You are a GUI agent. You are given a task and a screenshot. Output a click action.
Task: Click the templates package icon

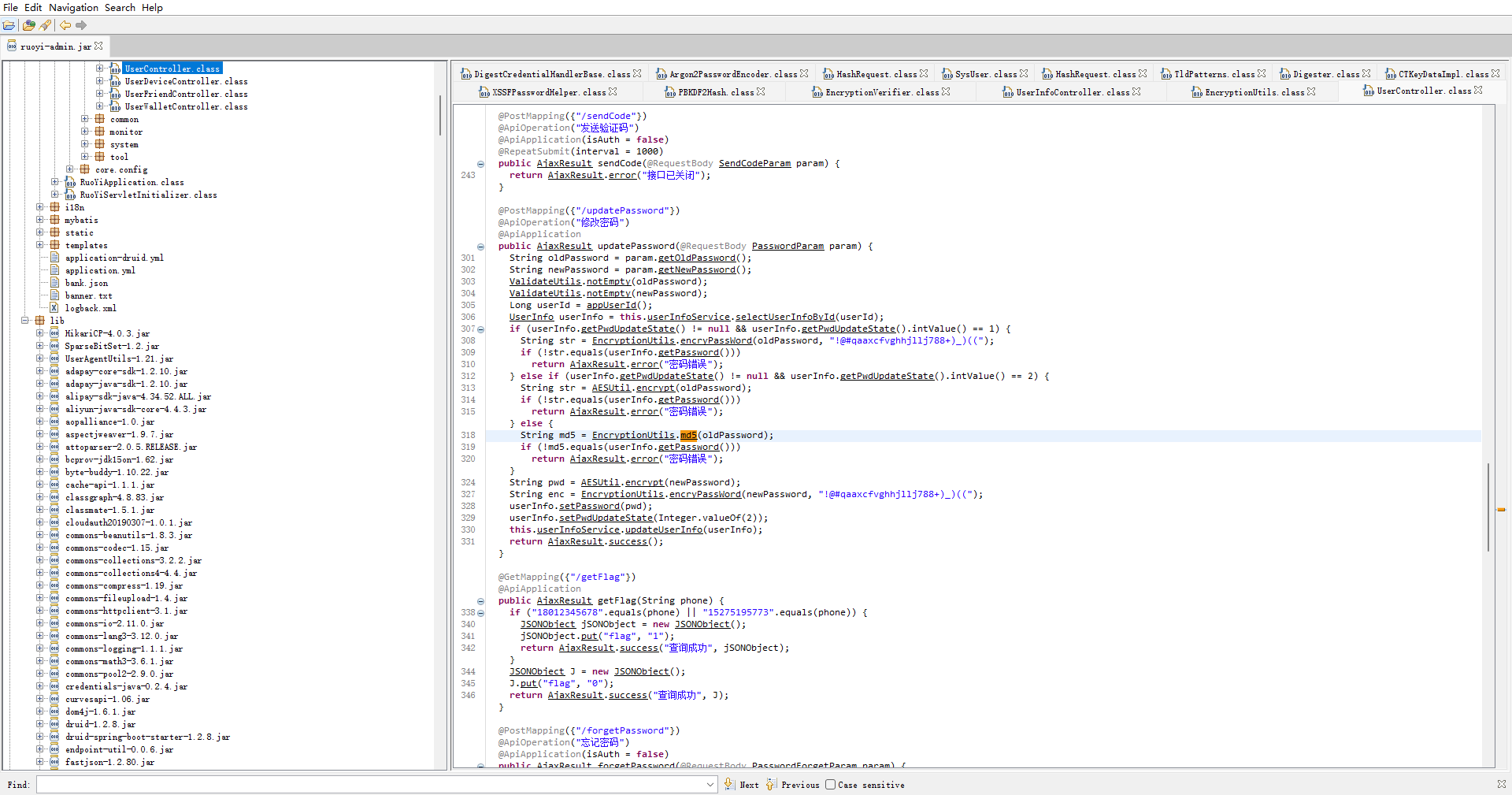coord(54,245)
